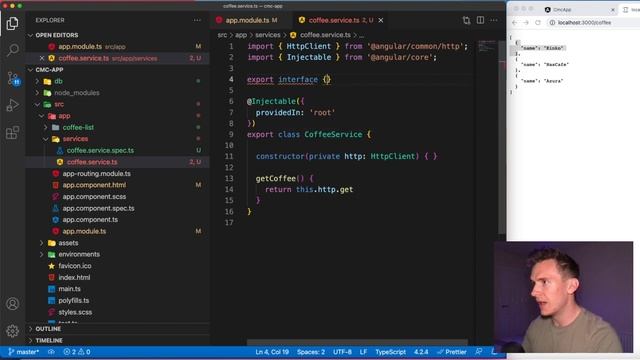Open the Extensions view
Screen dimensions: 640x360
[12, 132]
